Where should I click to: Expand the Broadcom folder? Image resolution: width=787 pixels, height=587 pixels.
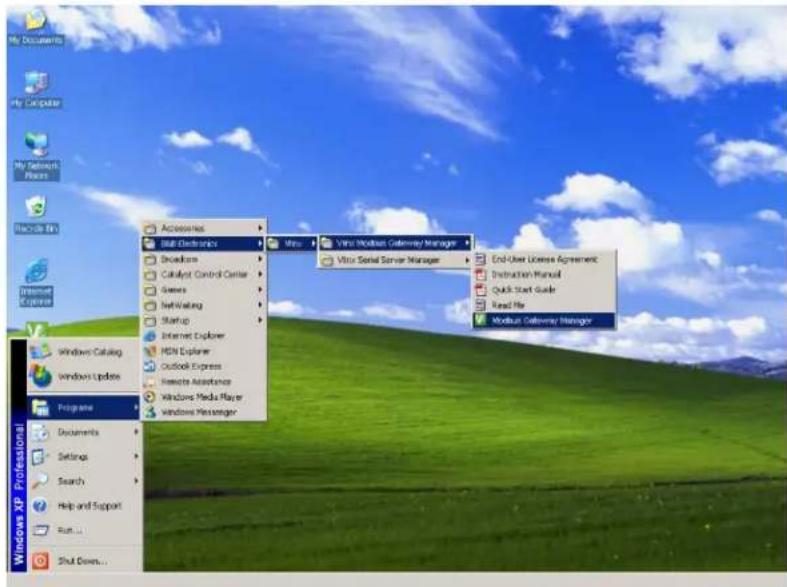pos(204,259)
